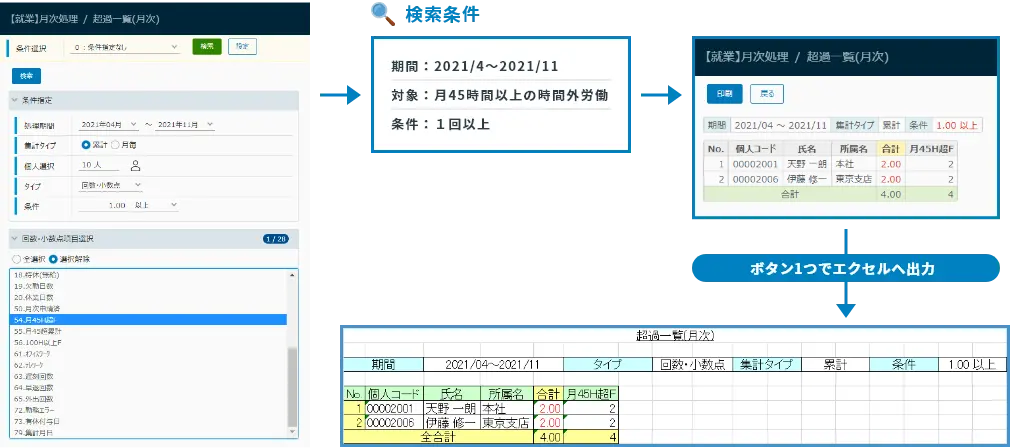
Task: Click the 戻る button in the results window
Action: pos(767,94)
